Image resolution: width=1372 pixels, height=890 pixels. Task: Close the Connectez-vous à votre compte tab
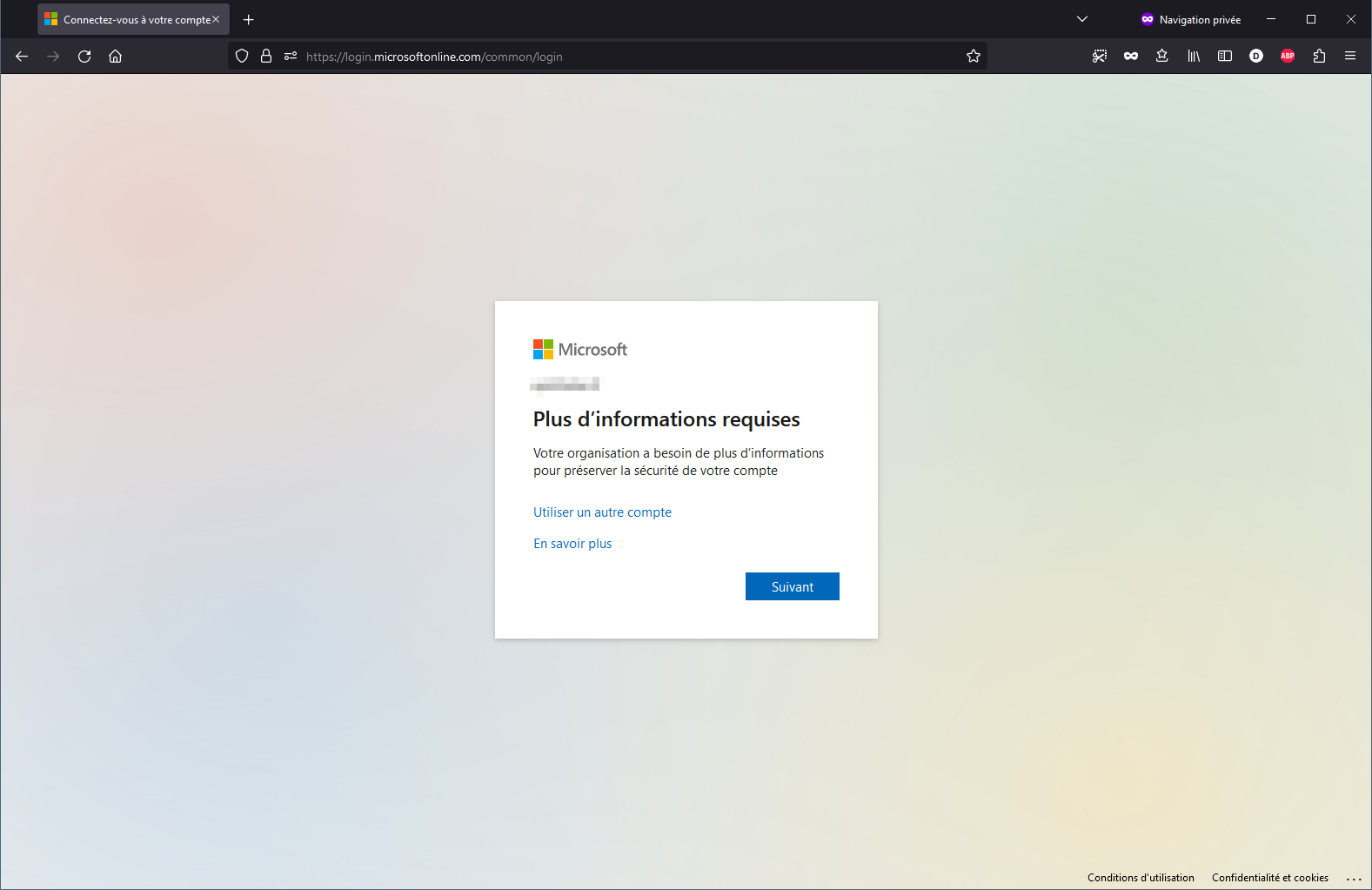(216, 19)
